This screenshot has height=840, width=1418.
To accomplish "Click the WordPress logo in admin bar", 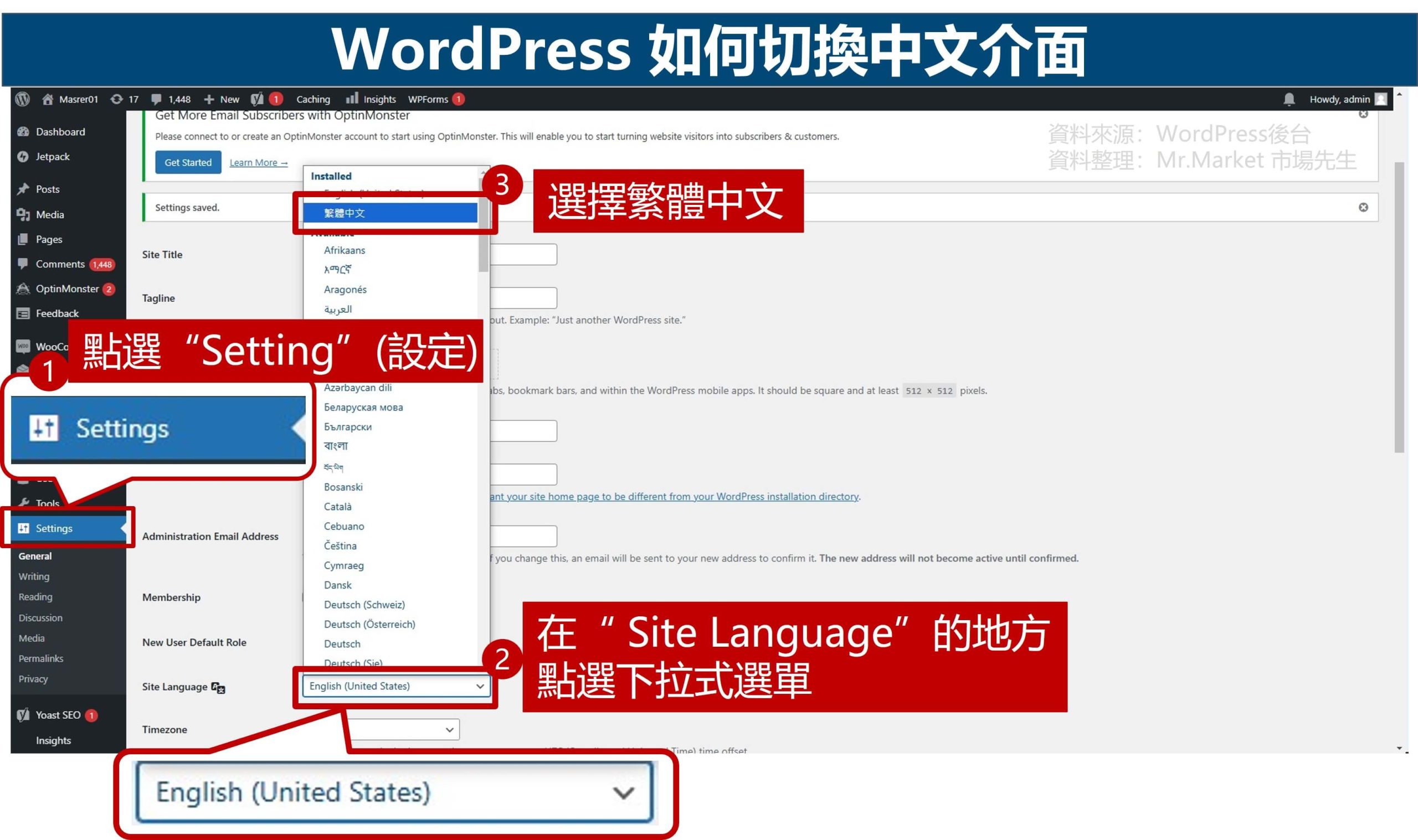I will pos(23,99).
